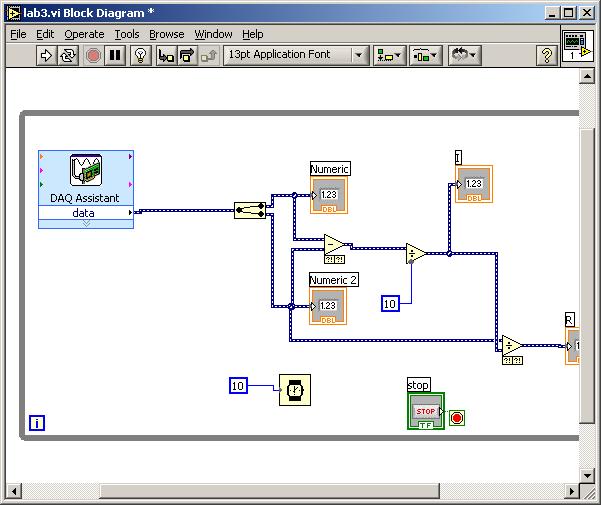Expand the DAQ Assistant bottom chevron

click(86, 224)
